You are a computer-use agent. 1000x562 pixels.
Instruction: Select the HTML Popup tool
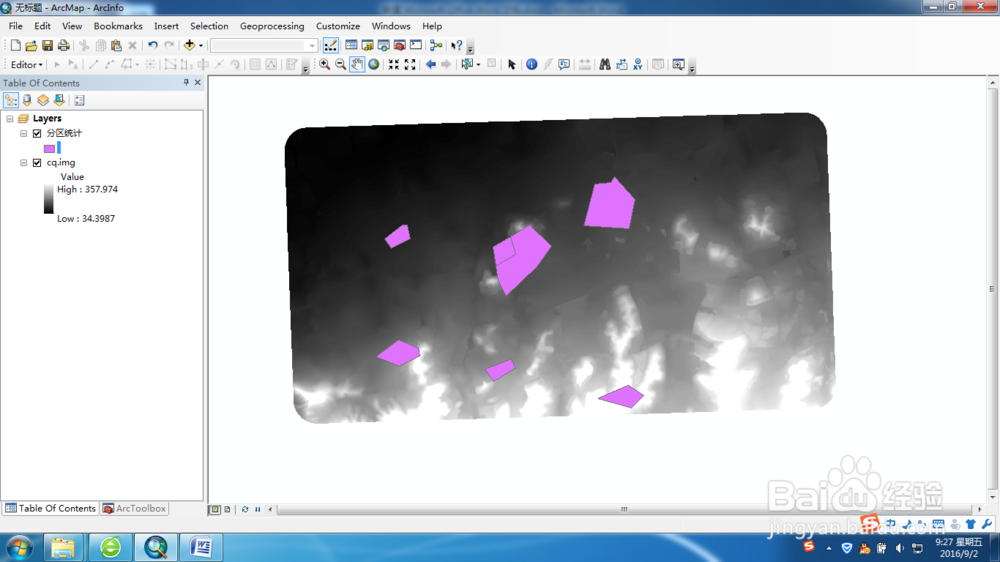point(564,64)
